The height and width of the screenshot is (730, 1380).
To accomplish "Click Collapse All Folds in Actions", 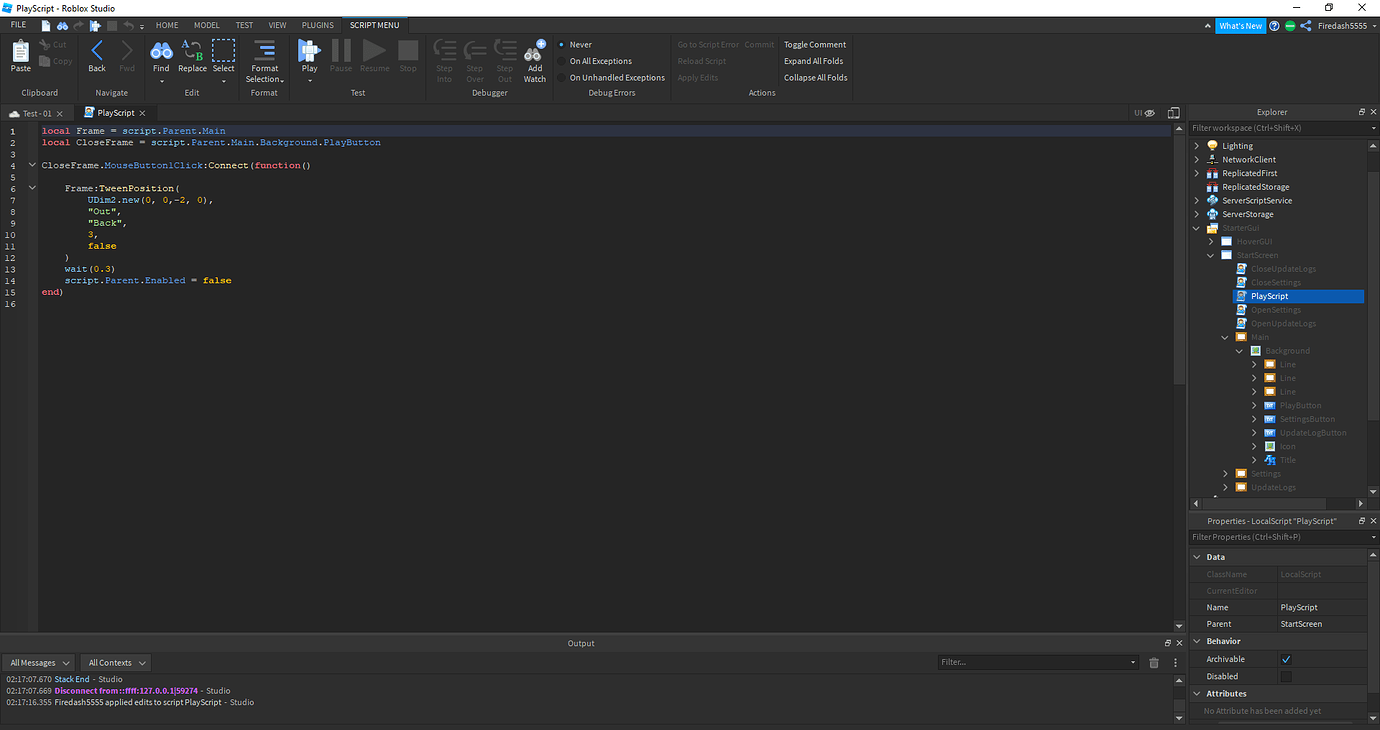I will 815,77.
